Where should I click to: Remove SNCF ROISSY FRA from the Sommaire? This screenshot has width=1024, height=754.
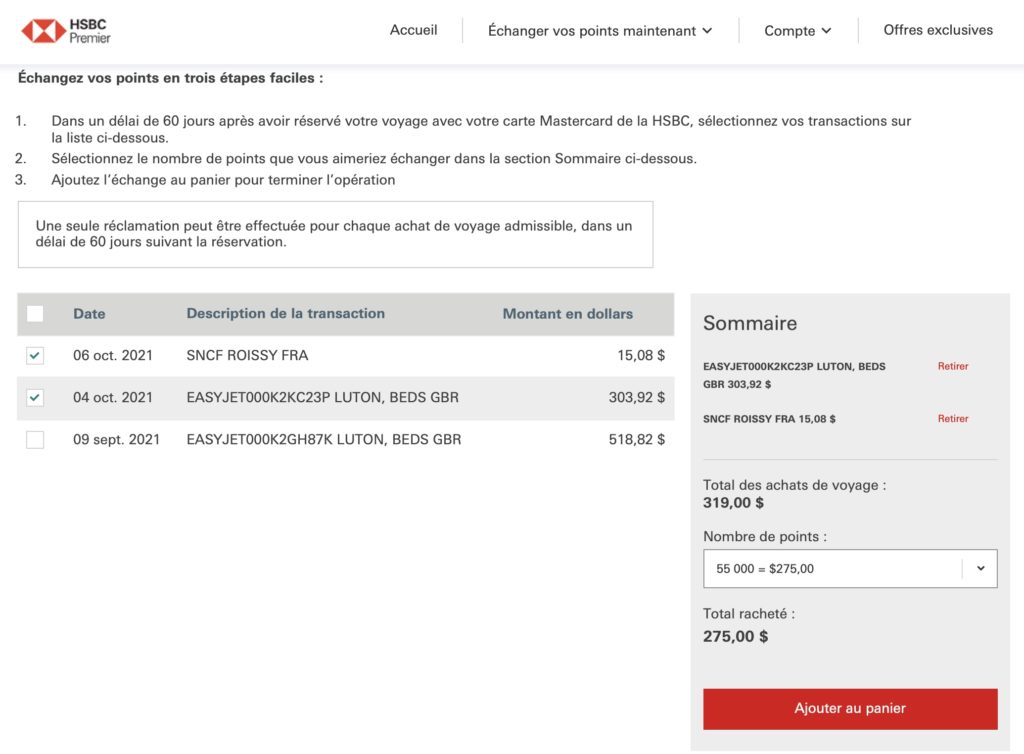pyautogui.click(x=952, y=419)
